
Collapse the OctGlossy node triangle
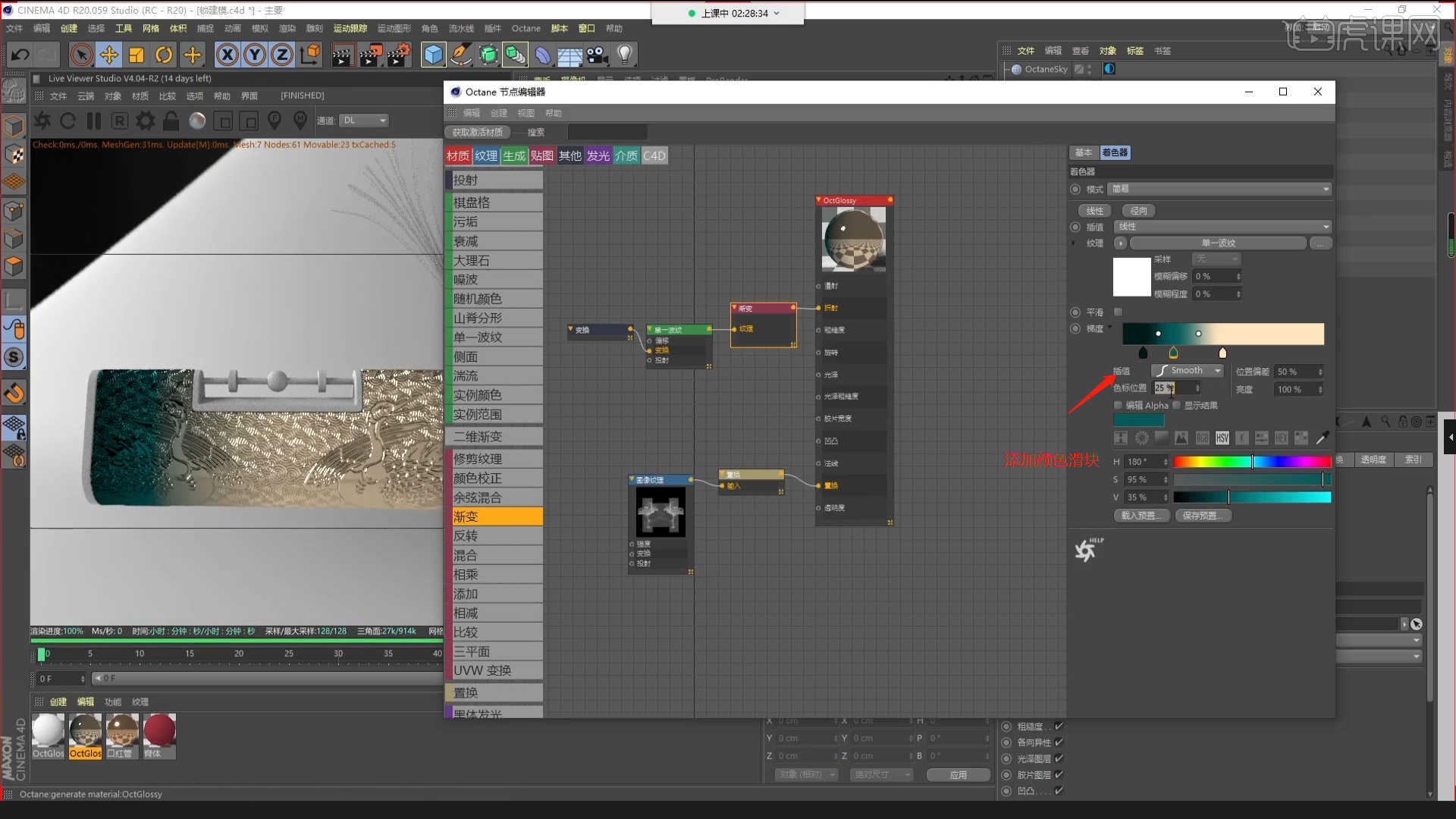click(819, 200)
